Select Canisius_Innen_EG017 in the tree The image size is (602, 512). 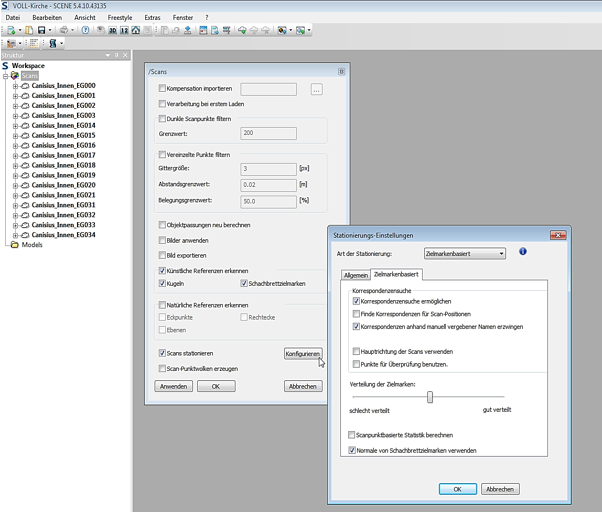63,155
